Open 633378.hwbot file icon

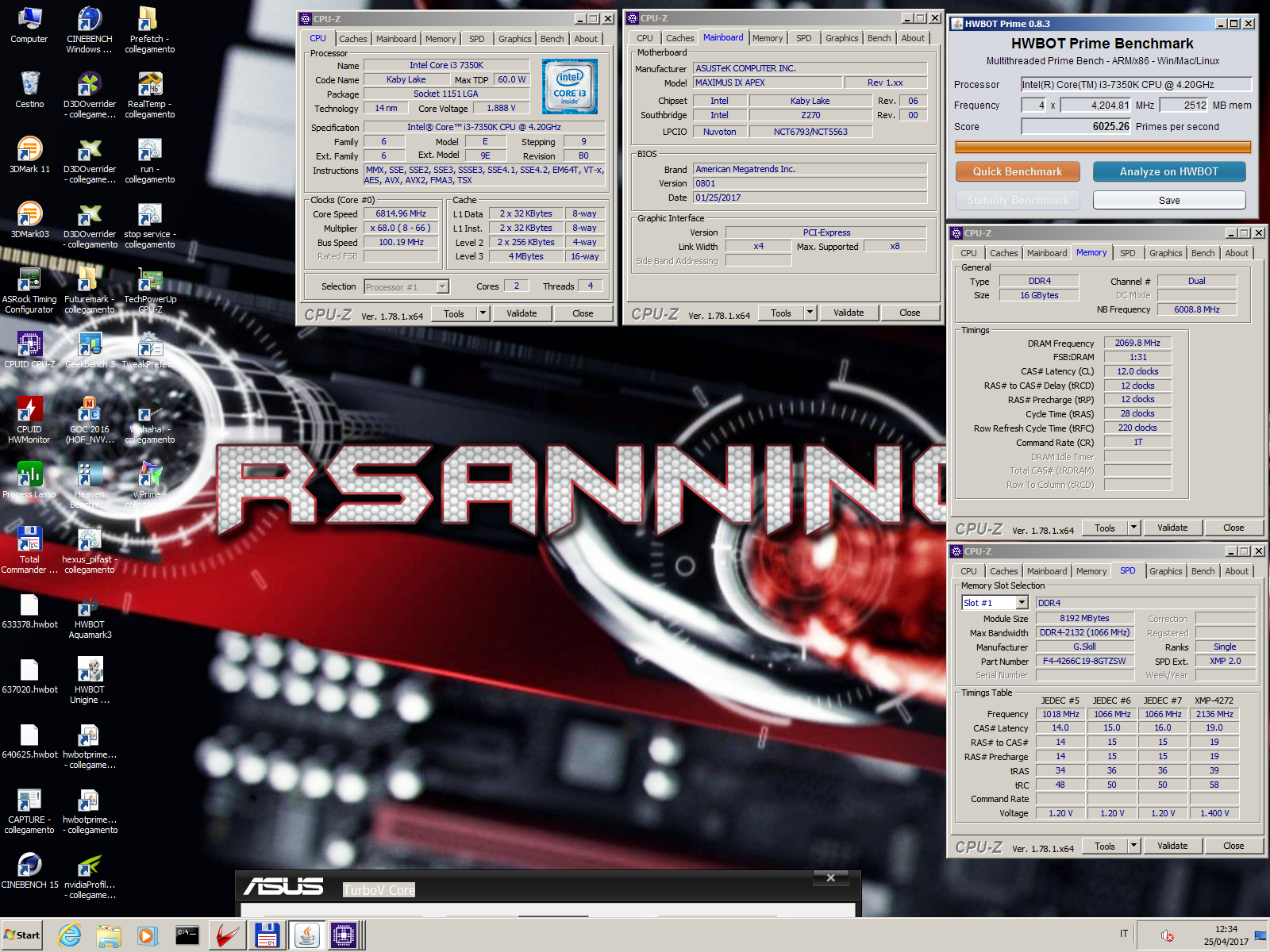pos(29,610)
